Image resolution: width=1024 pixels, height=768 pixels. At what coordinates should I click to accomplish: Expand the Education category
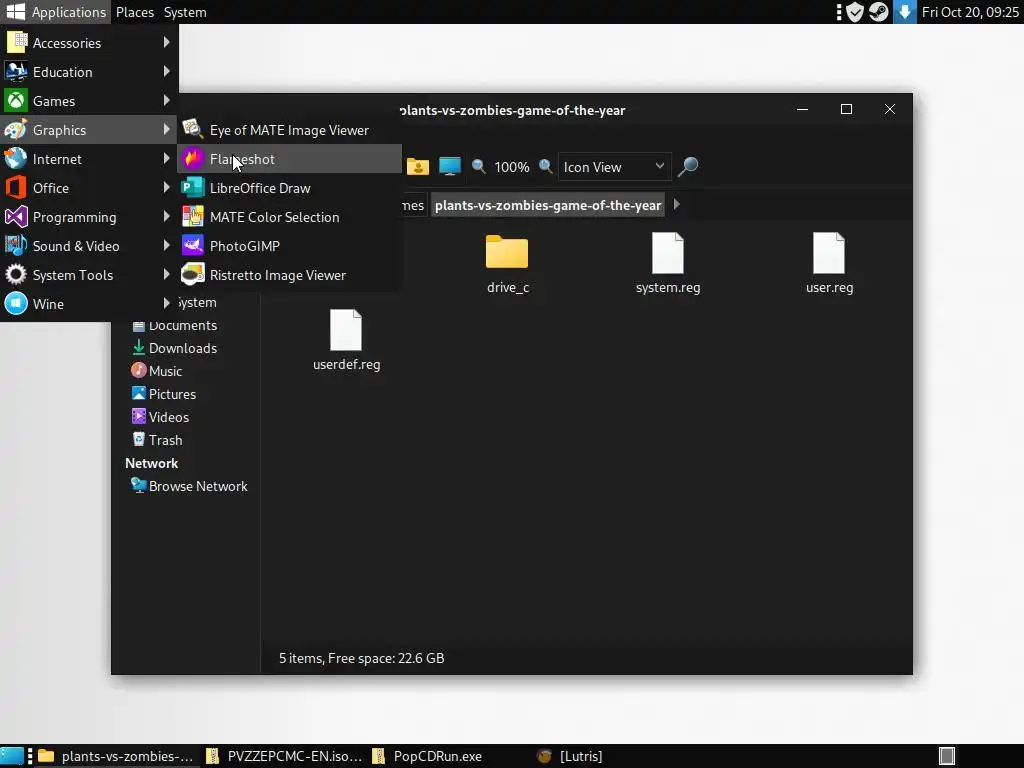(89, 72)
